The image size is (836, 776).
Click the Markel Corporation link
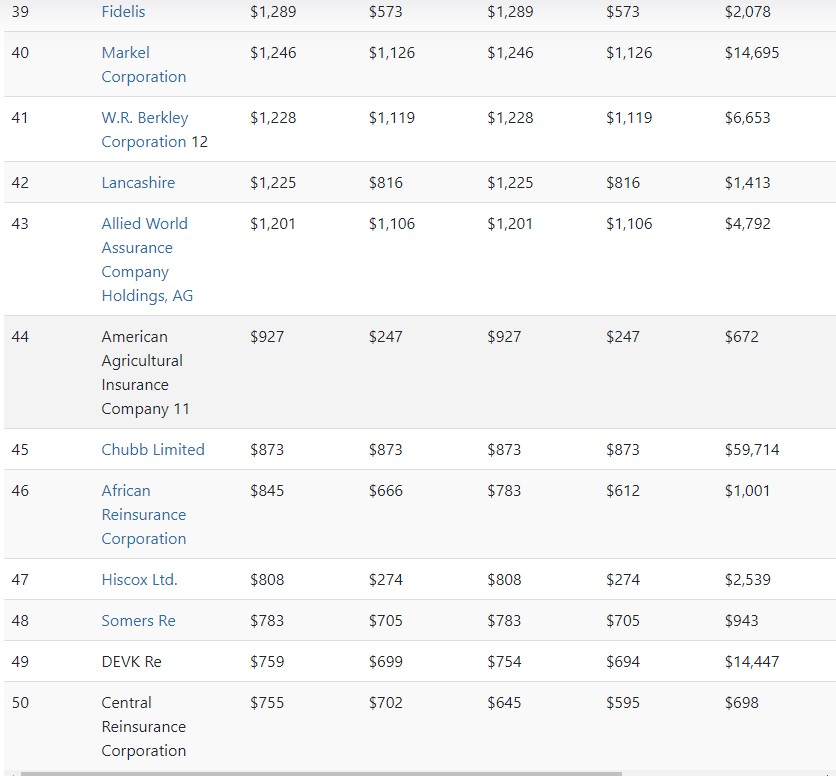pos(143,64)
